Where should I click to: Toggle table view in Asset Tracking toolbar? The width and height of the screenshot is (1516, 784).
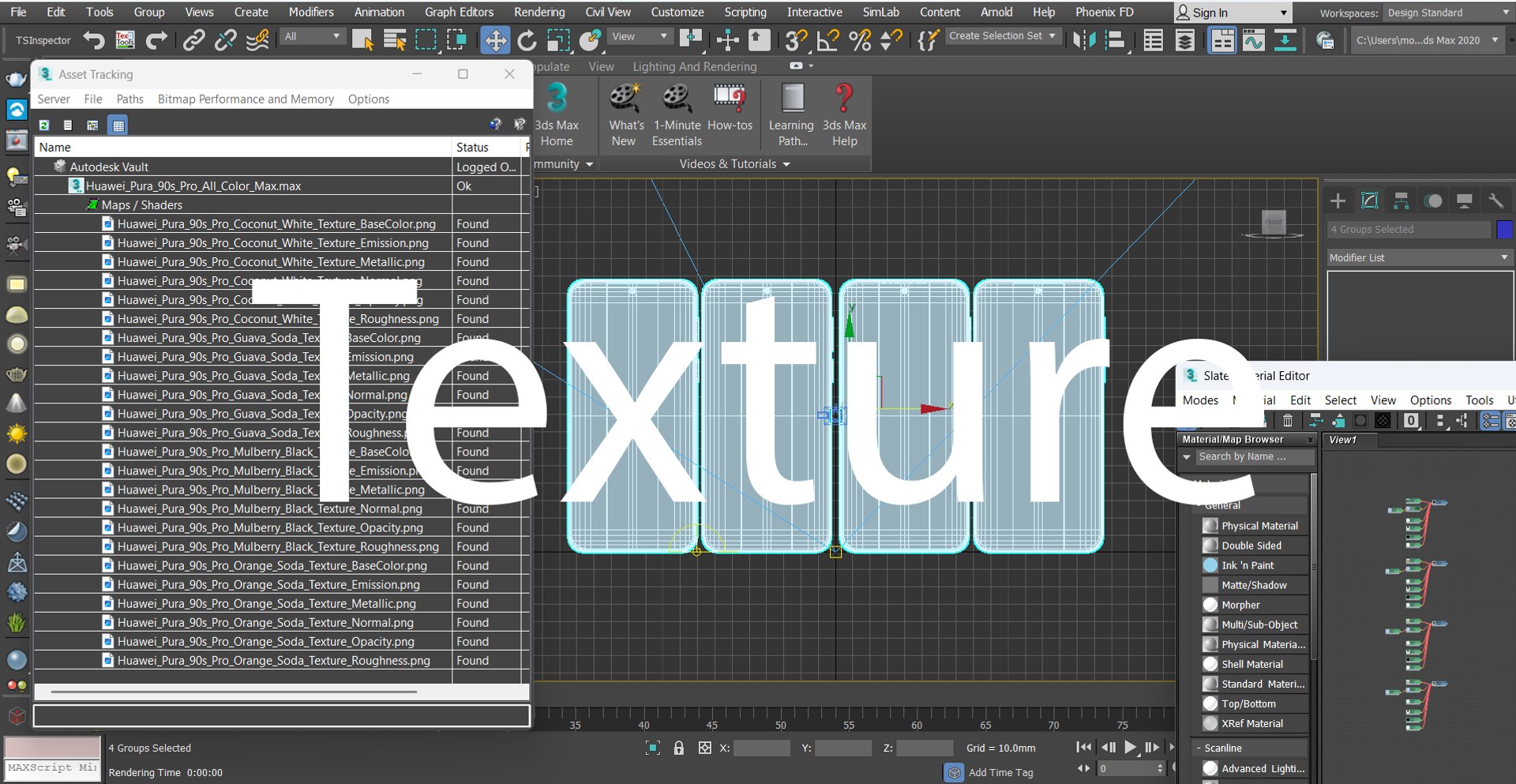pyautogui.click(x=118, y=125)
